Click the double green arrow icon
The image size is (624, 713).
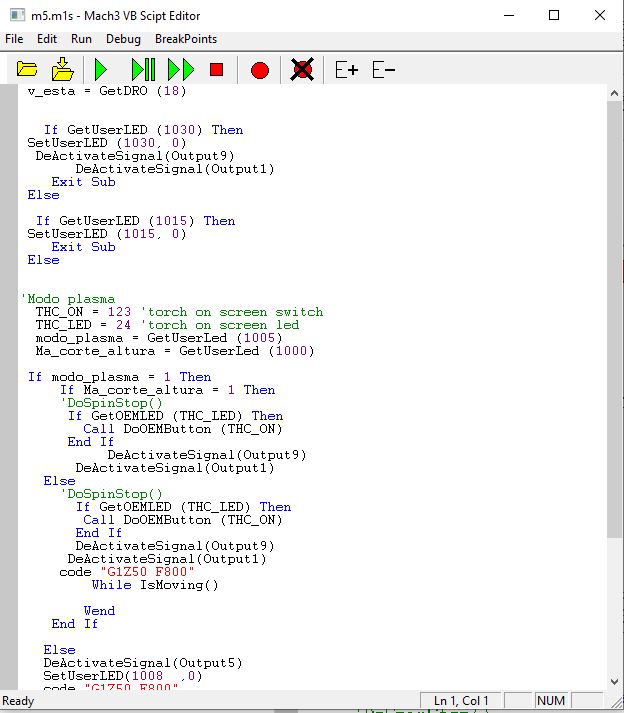[x=181, y=70]
